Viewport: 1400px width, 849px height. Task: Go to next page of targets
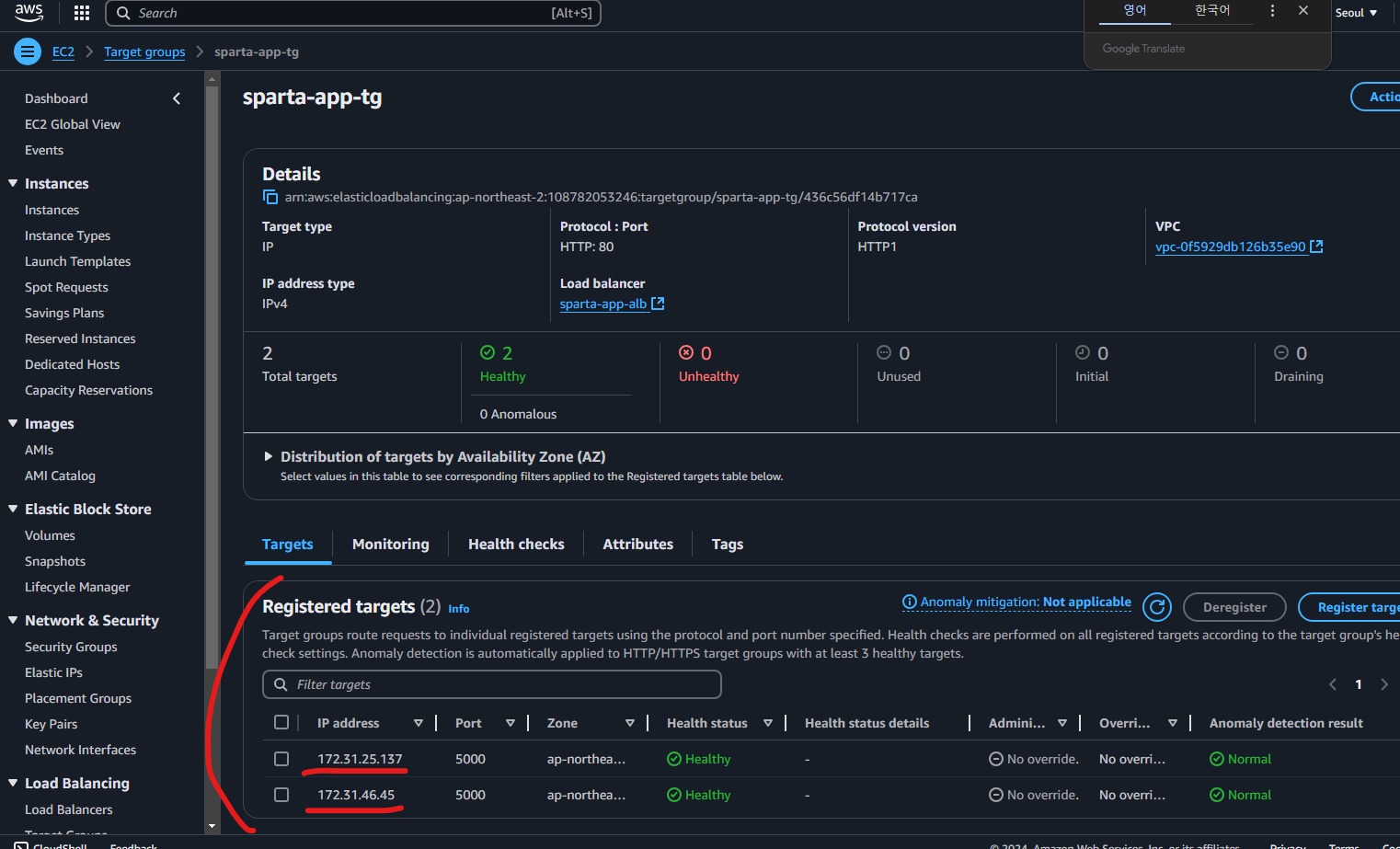1384,684
